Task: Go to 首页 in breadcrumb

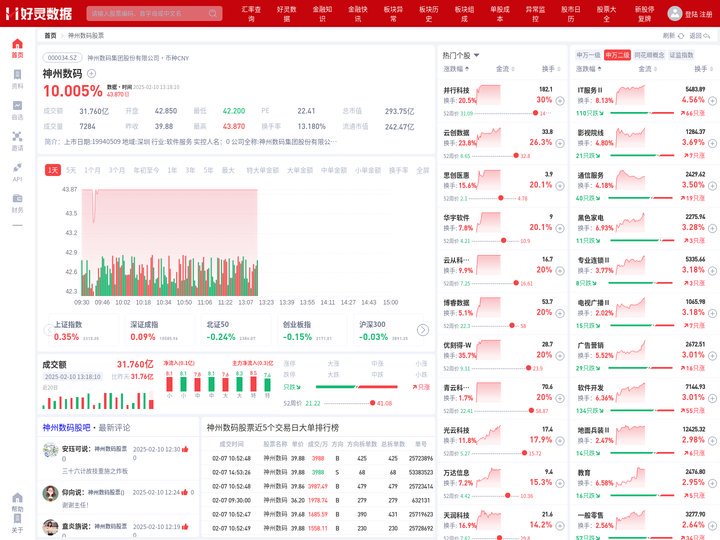Action: [51, 35]
